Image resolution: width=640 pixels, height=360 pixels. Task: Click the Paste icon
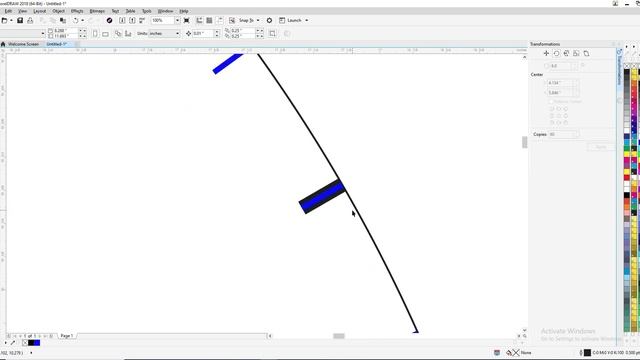click(63, 20)
